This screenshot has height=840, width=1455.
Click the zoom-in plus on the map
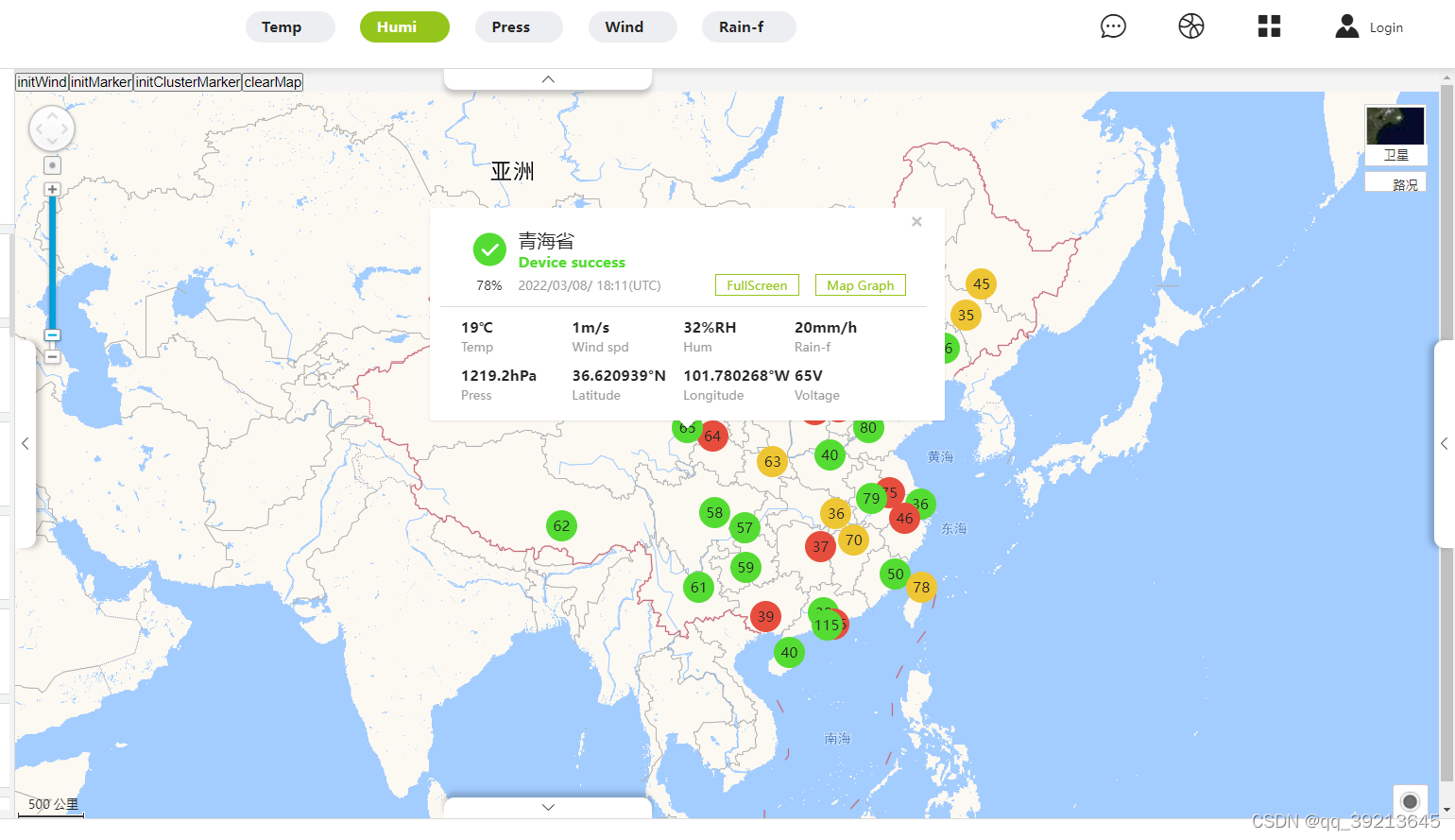(52, 189)
